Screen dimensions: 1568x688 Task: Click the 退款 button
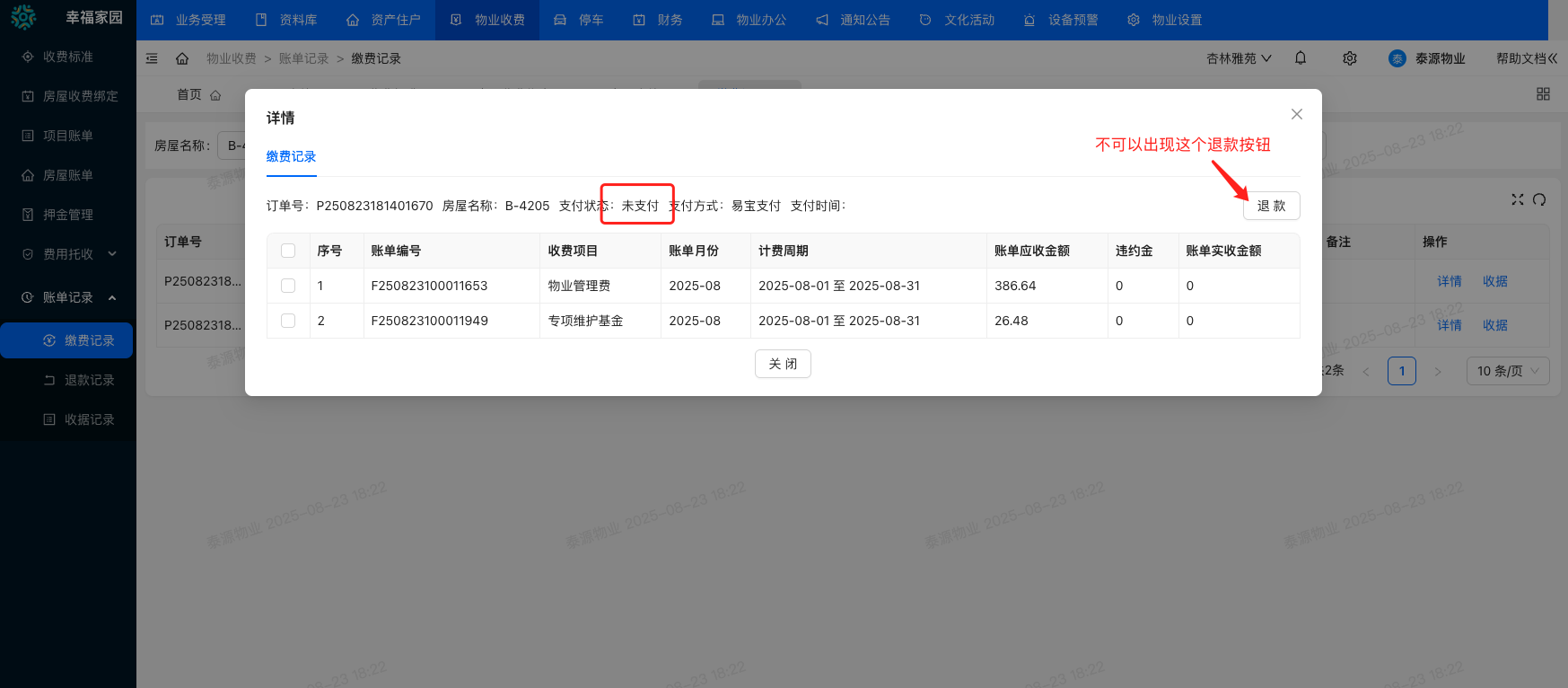pos(1271,206)
